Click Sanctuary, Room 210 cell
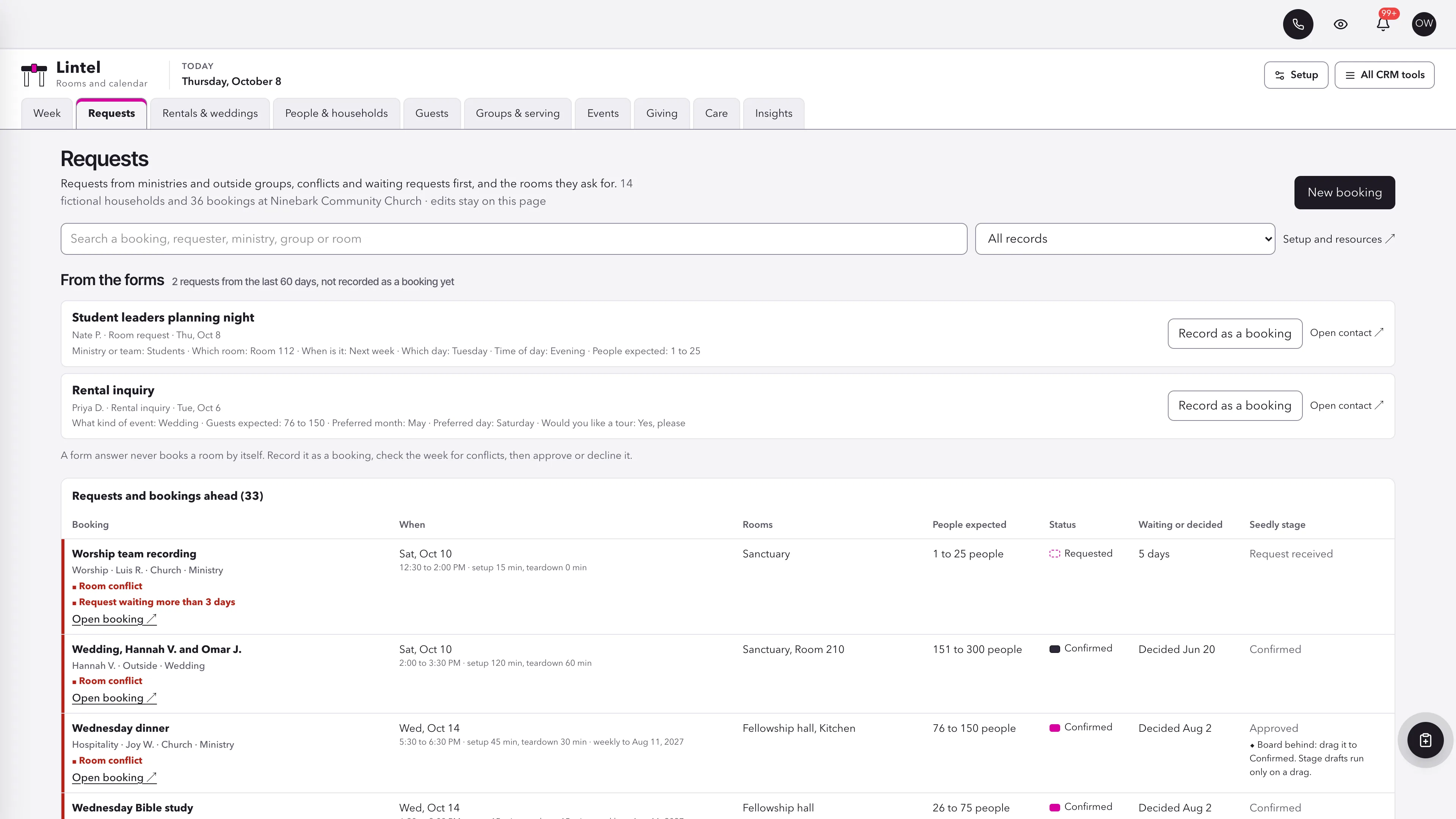 click(793, 650)
